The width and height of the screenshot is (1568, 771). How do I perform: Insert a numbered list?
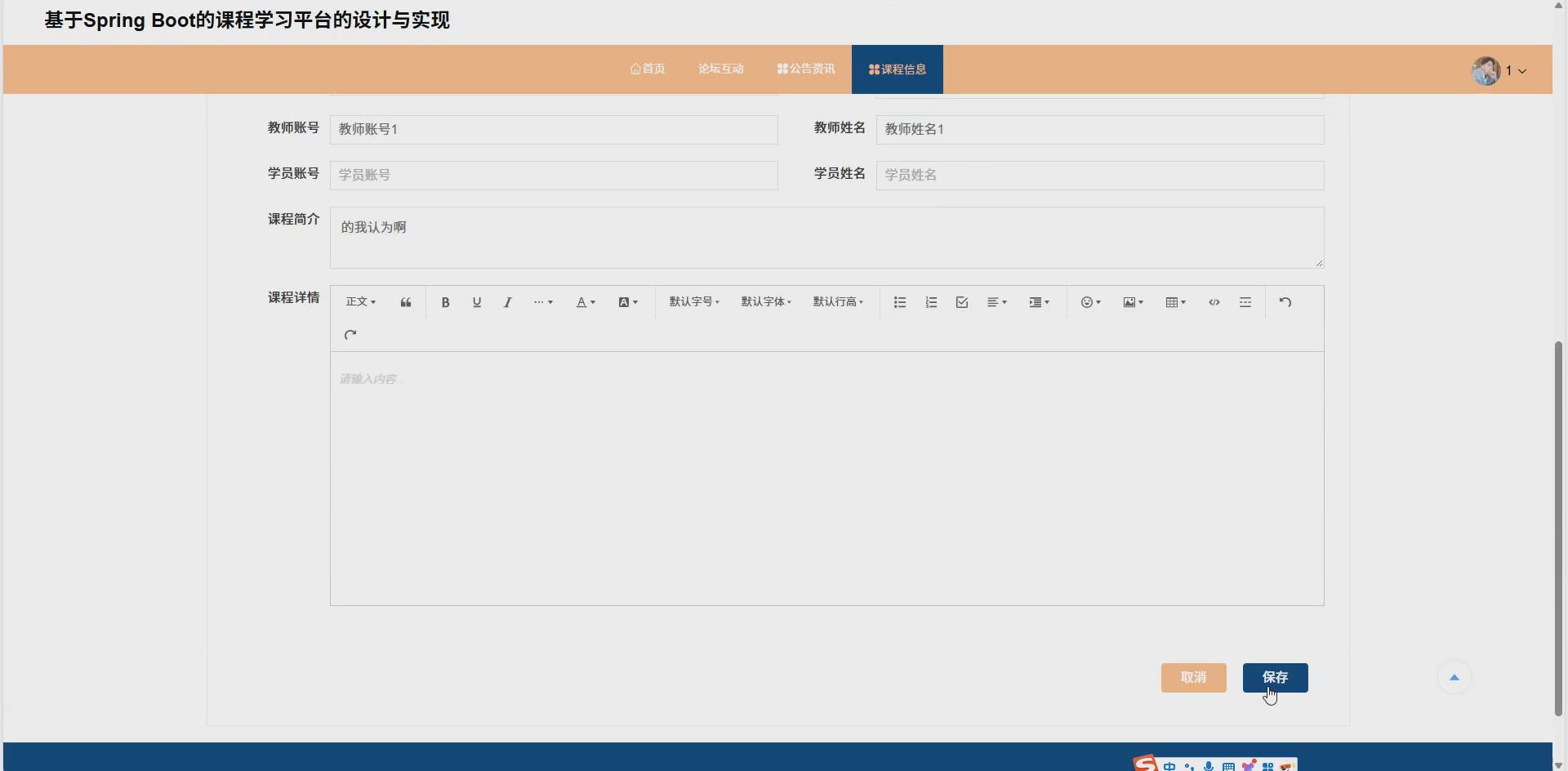(930, 302)
